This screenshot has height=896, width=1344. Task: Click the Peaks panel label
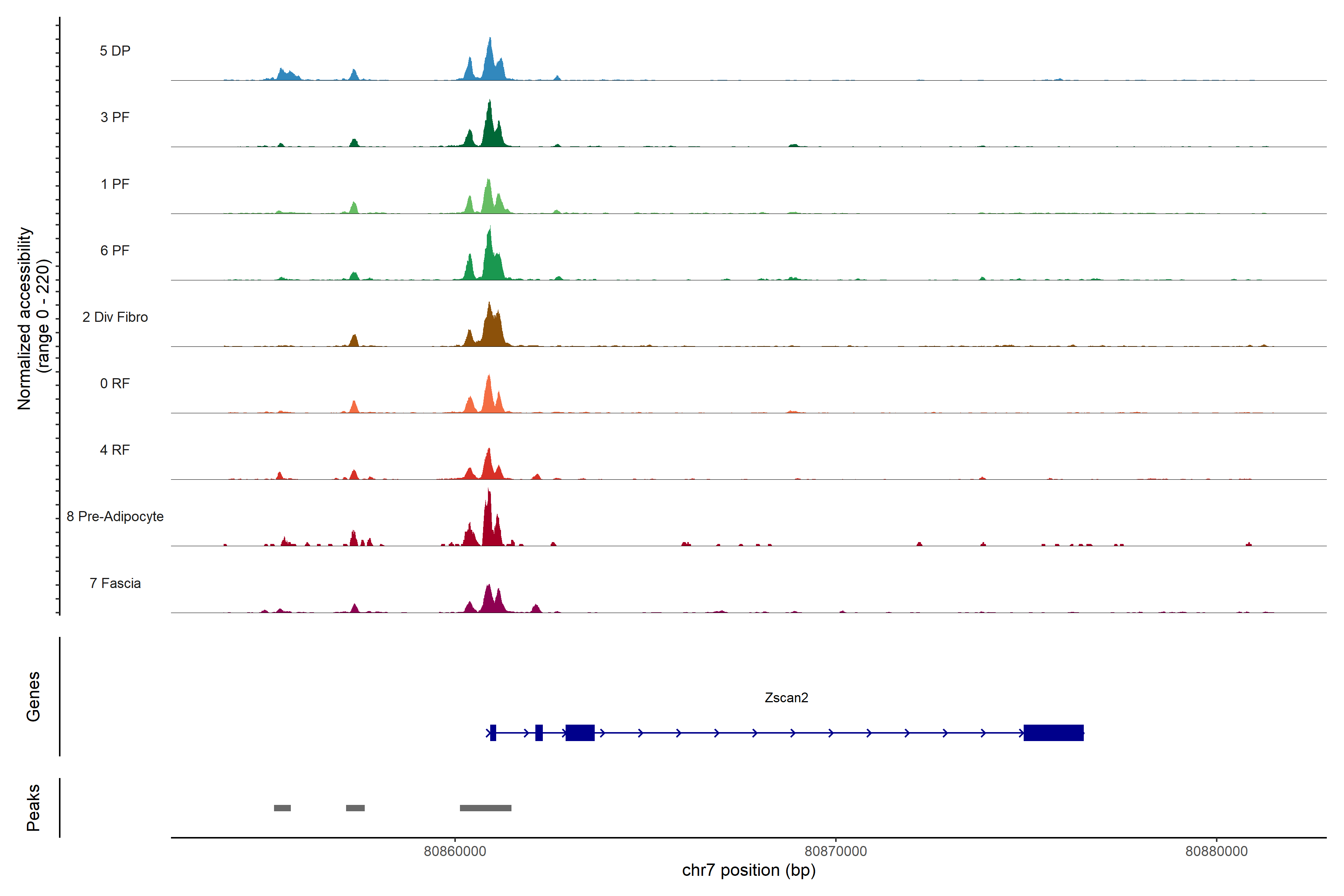pos(33,808)
